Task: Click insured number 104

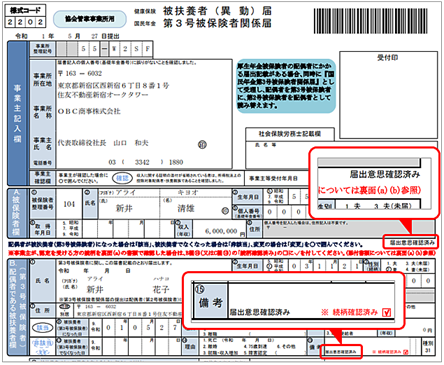Action: (69, 204)
